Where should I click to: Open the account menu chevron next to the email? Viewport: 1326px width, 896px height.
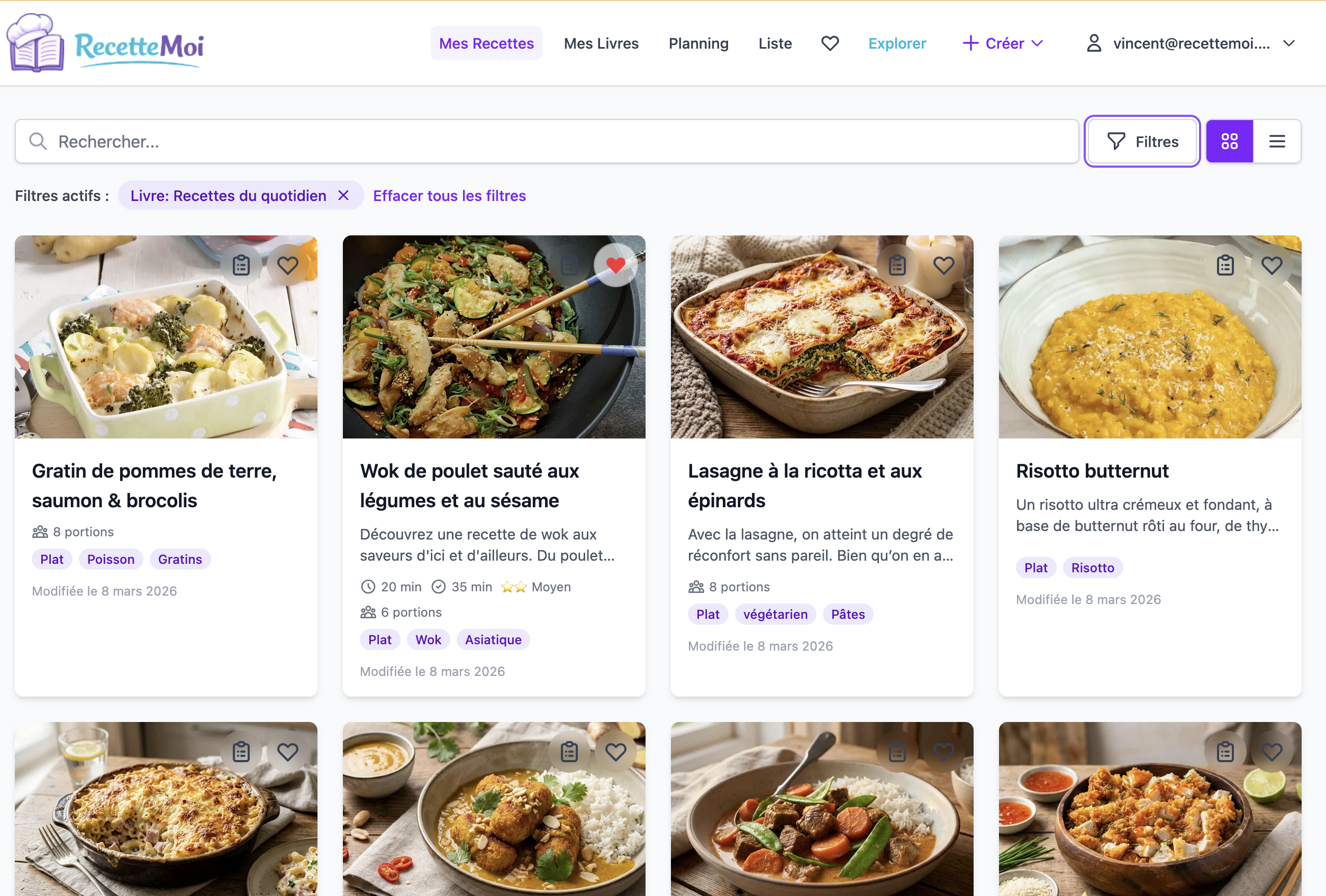click(1288, 43)
